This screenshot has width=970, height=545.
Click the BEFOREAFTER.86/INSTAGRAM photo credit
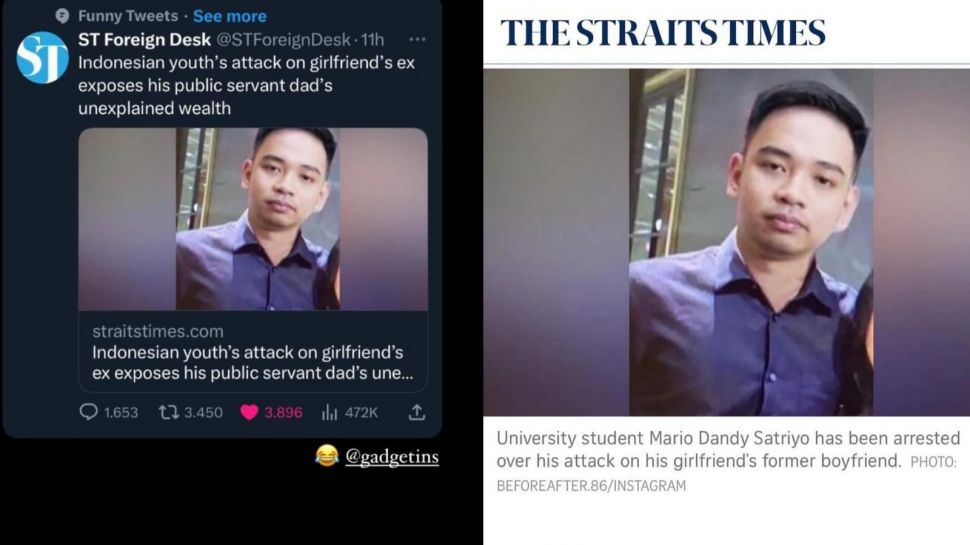click(x=591, y=486)
